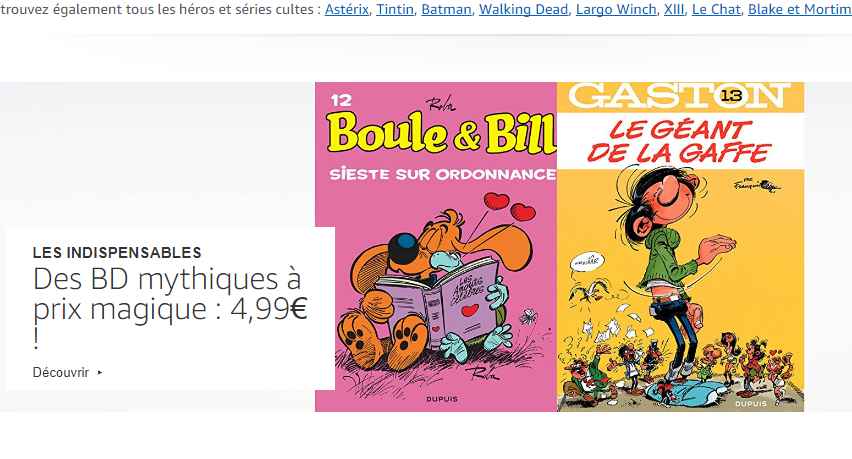Click the LES INDISPENSABLES label

pyautogui.click(x=117, y=253)
